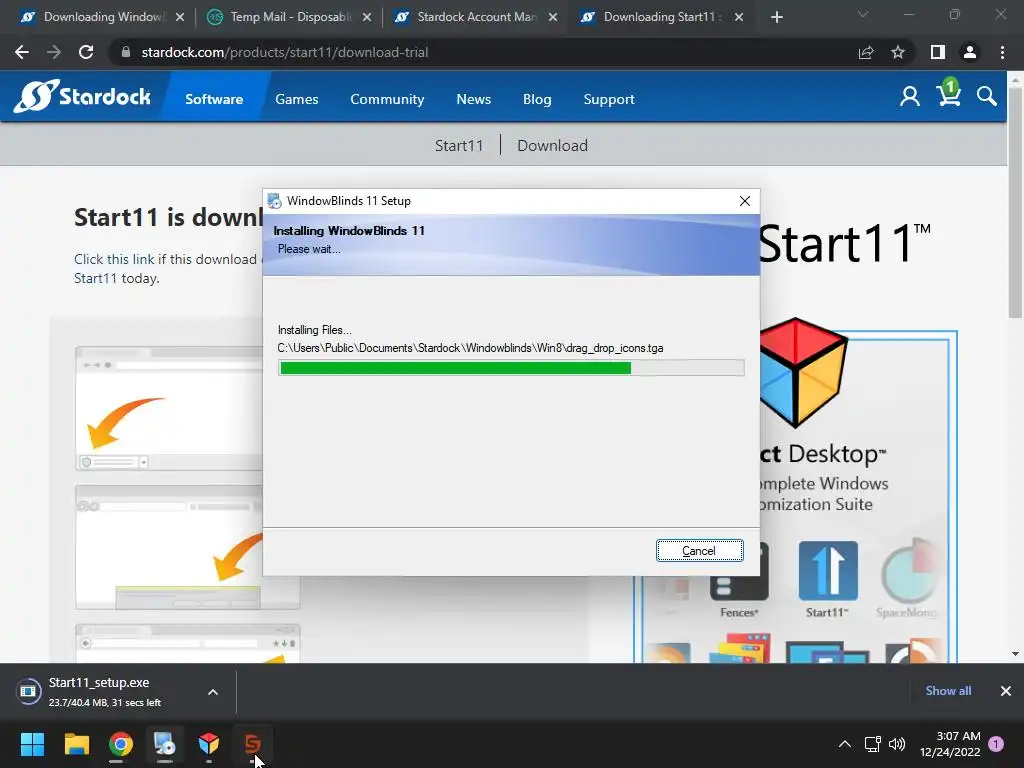Click the Download breadcrumb link
1024x768 pixels.
[552, 146]
